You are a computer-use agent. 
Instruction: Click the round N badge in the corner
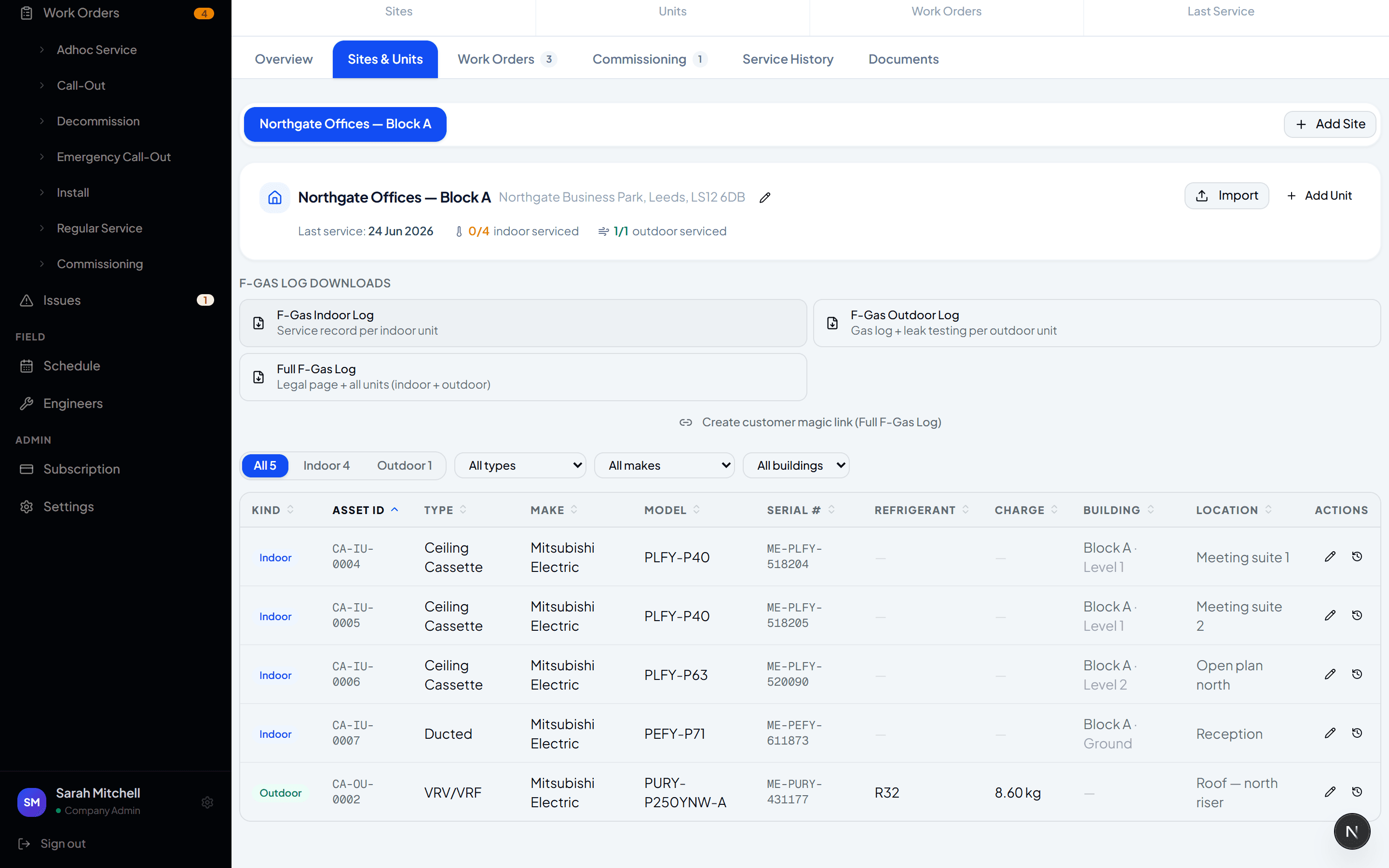click(1352, 831)
